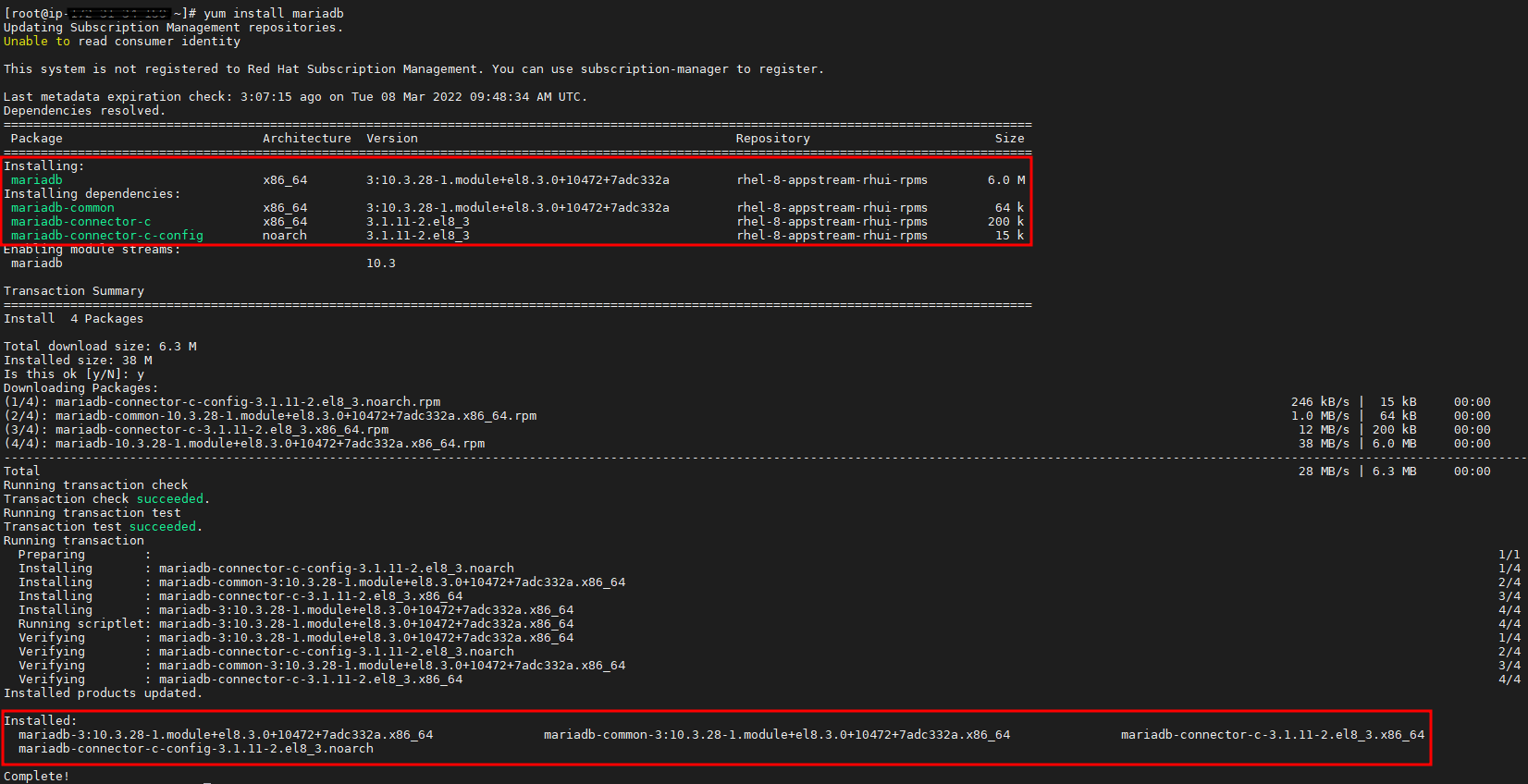The width and height of the screenshot is (1528, 784).
Task: Select the 'mariadb-common' package name
Action: [63, 207]
